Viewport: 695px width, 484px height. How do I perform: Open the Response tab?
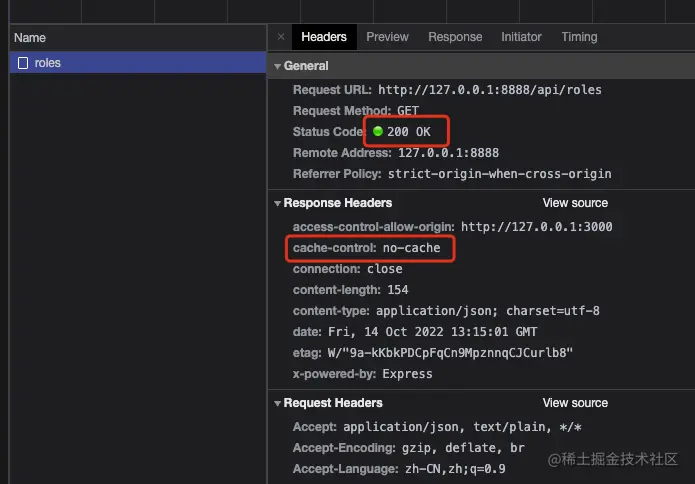tap(455, 37)
